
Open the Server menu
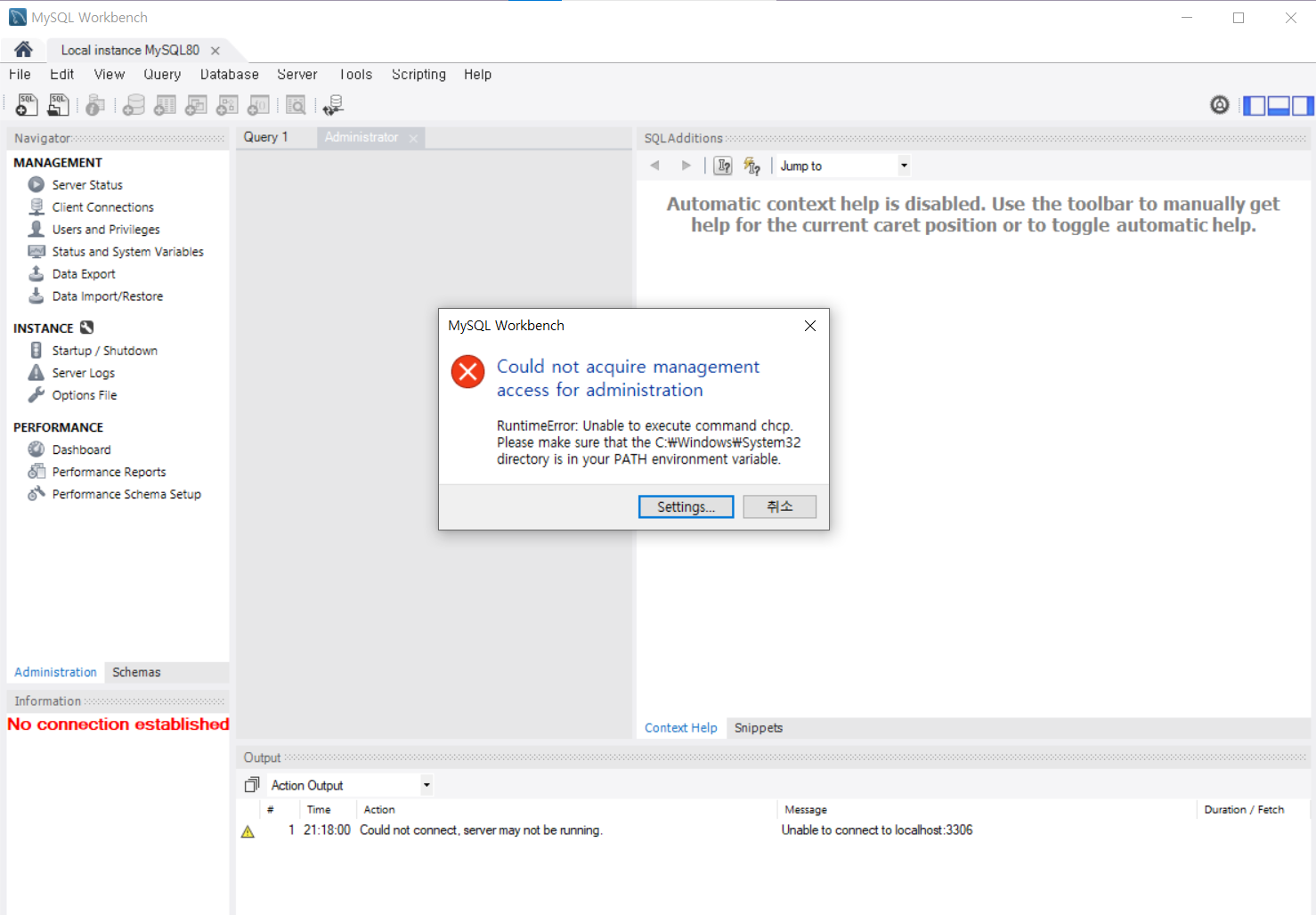297,75
